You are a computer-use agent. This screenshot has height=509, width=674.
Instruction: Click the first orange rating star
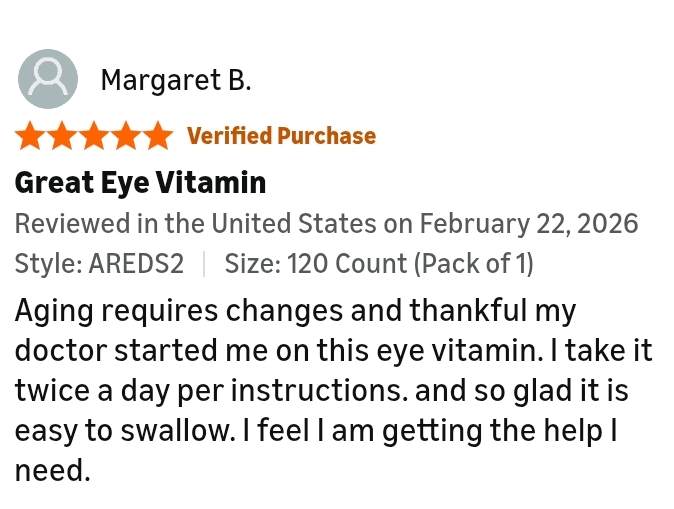[30, 136]
